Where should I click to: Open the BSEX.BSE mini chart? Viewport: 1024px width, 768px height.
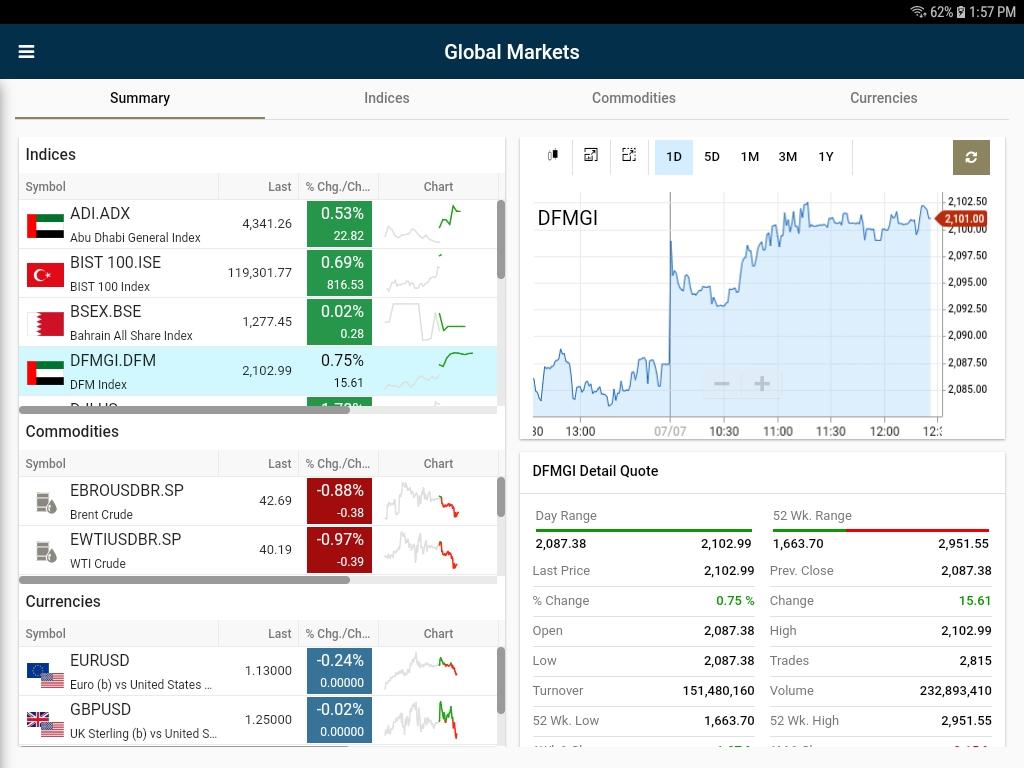425,322
